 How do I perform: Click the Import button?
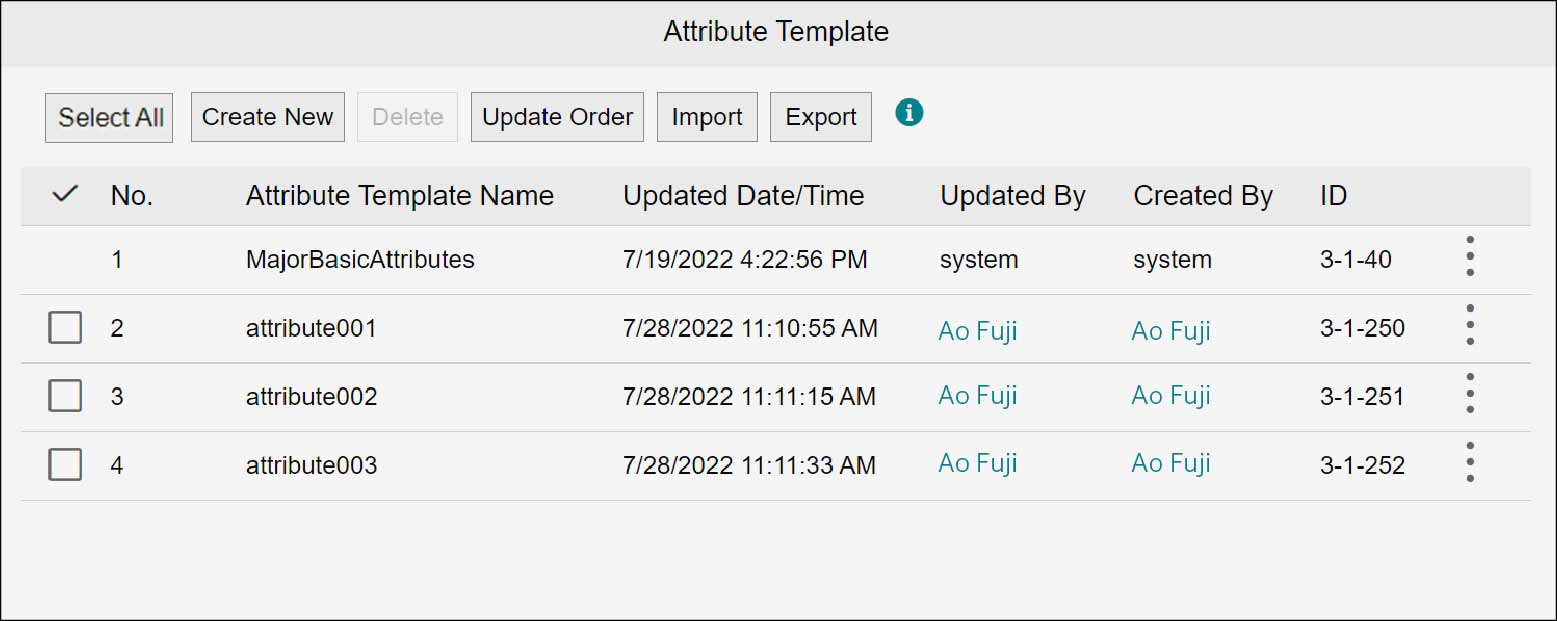pyautogui.click(x=707, y=117)
